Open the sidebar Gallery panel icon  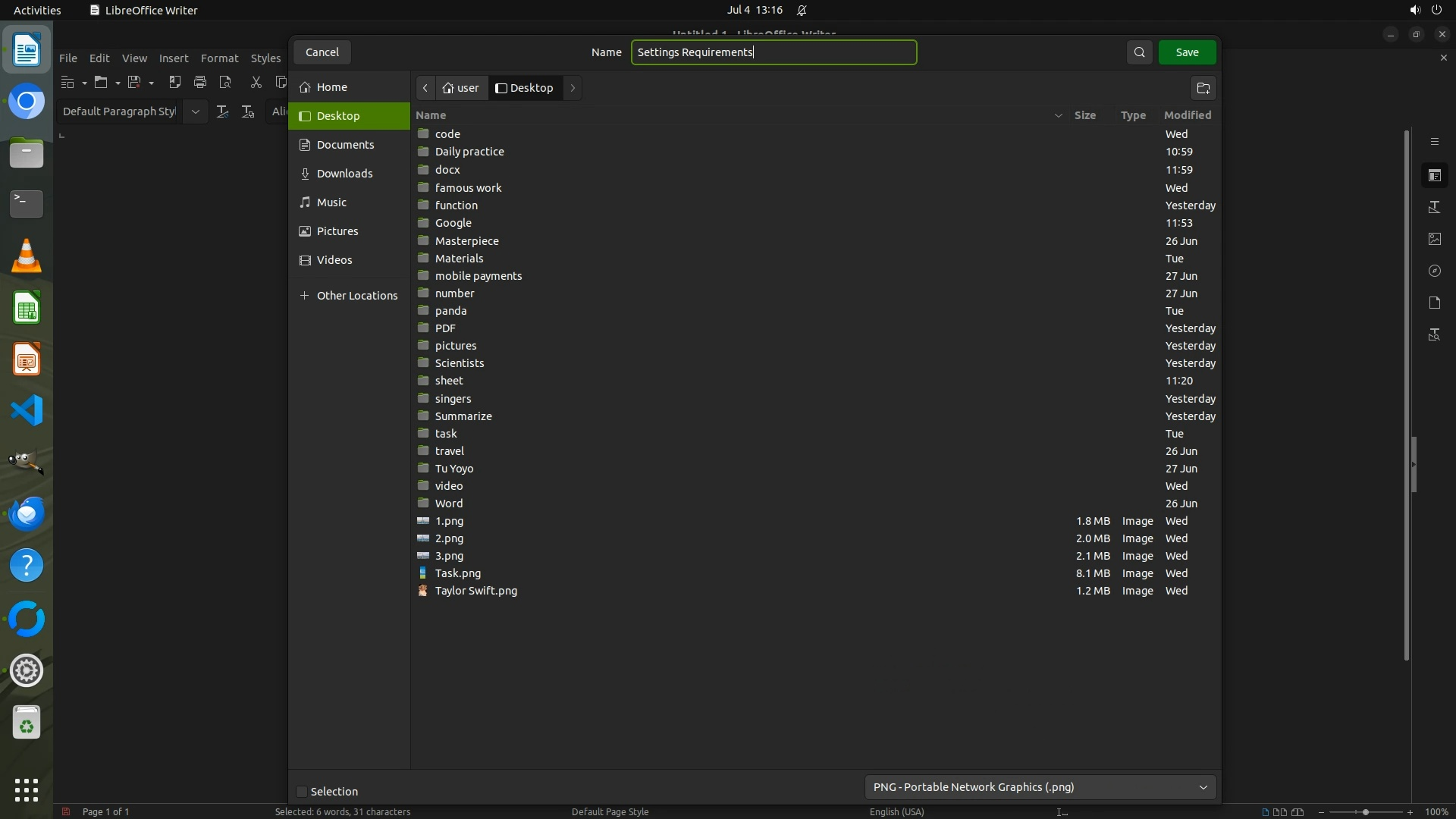point(1434,239)
